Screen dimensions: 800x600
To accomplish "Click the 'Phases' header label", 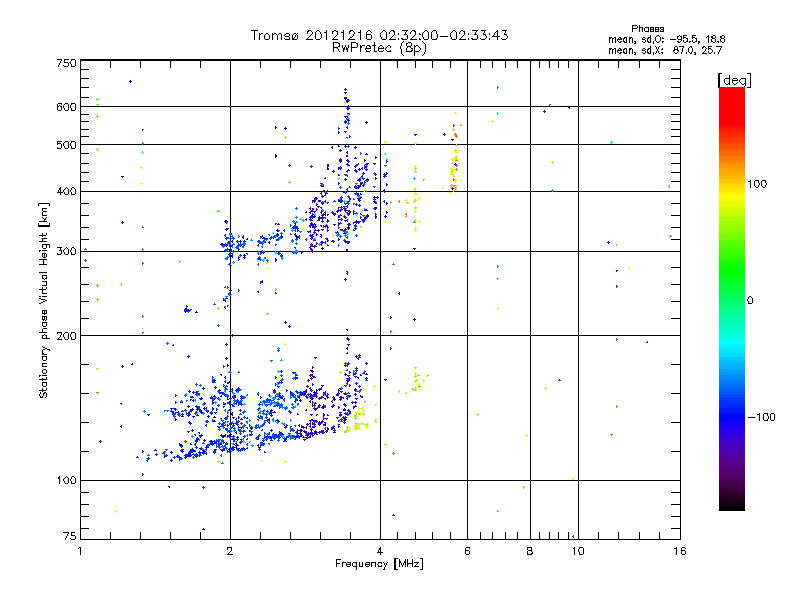I will (647, 29).
